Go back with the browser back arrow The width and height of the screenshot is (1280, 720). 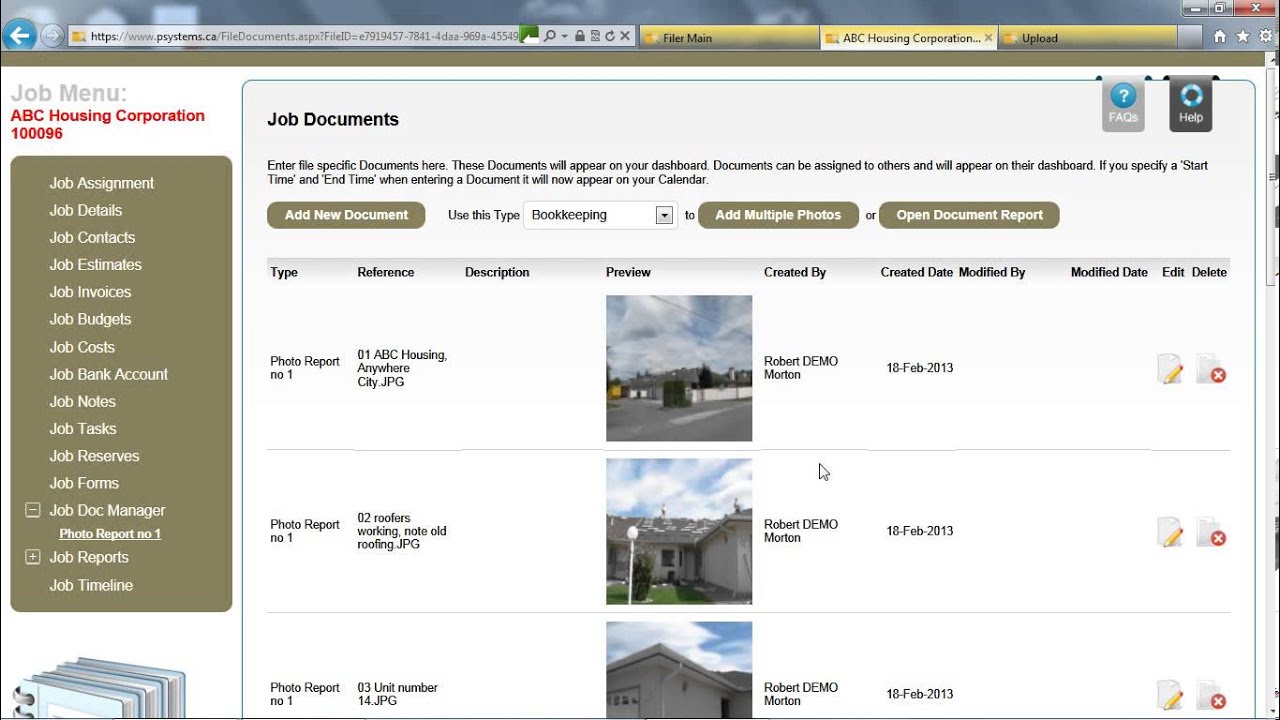[19, 36]
